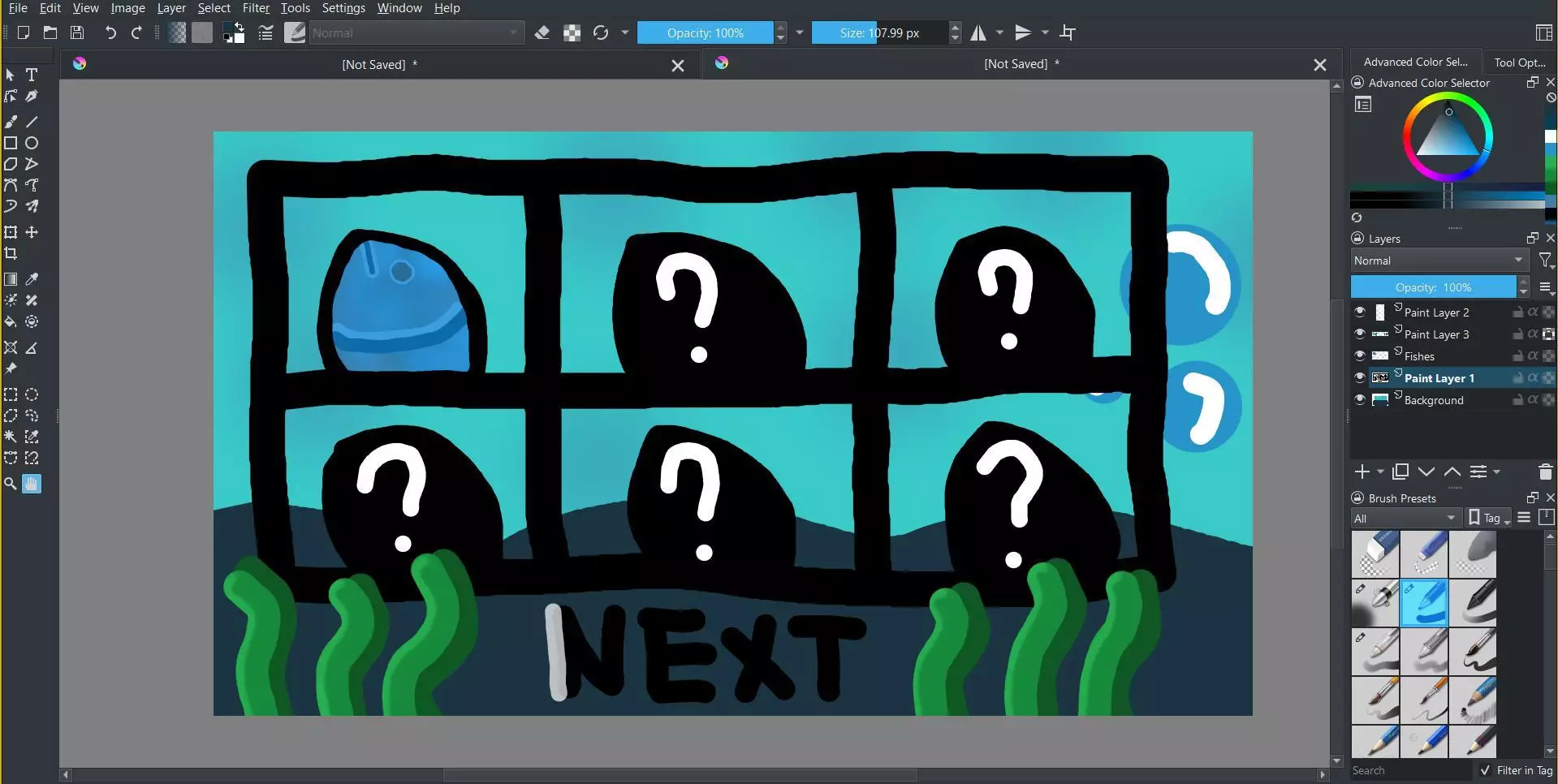Select the Crop tool
The image size is (1558, 784).
[x=11, y=254]
